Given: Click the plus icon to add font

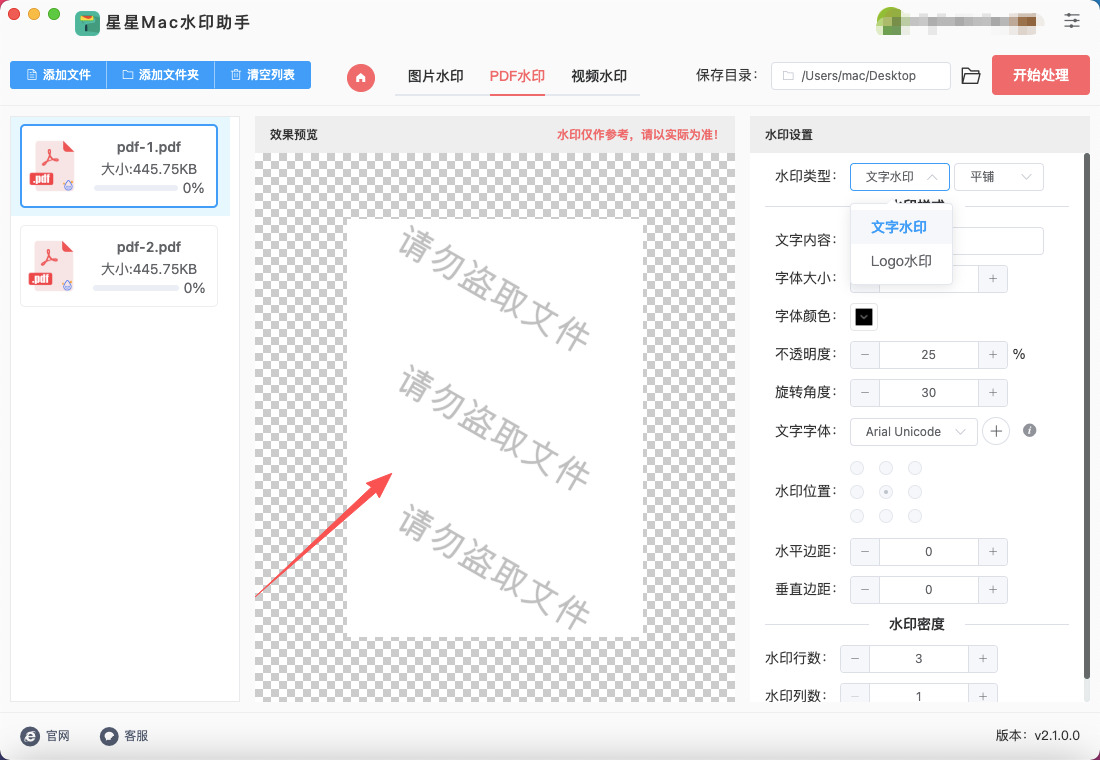Looking at the screenshot, I should 995,431.
